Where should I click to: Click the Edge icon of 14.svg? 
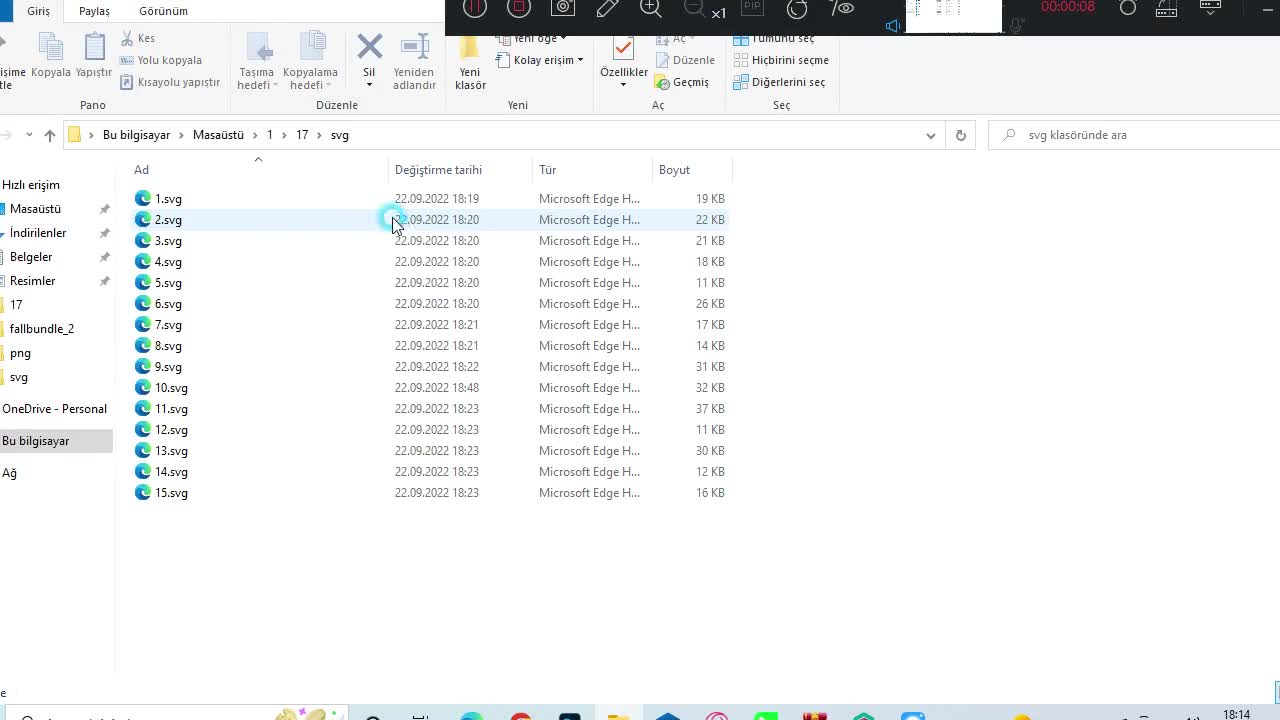pyautogui.click(x=143, y=472)
